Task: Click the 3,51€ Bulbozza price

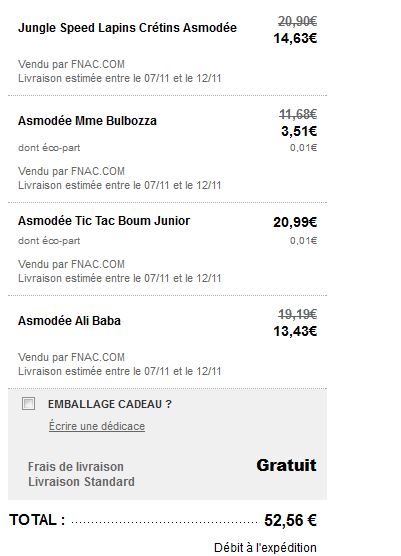Action: click(x=299, y=131)
